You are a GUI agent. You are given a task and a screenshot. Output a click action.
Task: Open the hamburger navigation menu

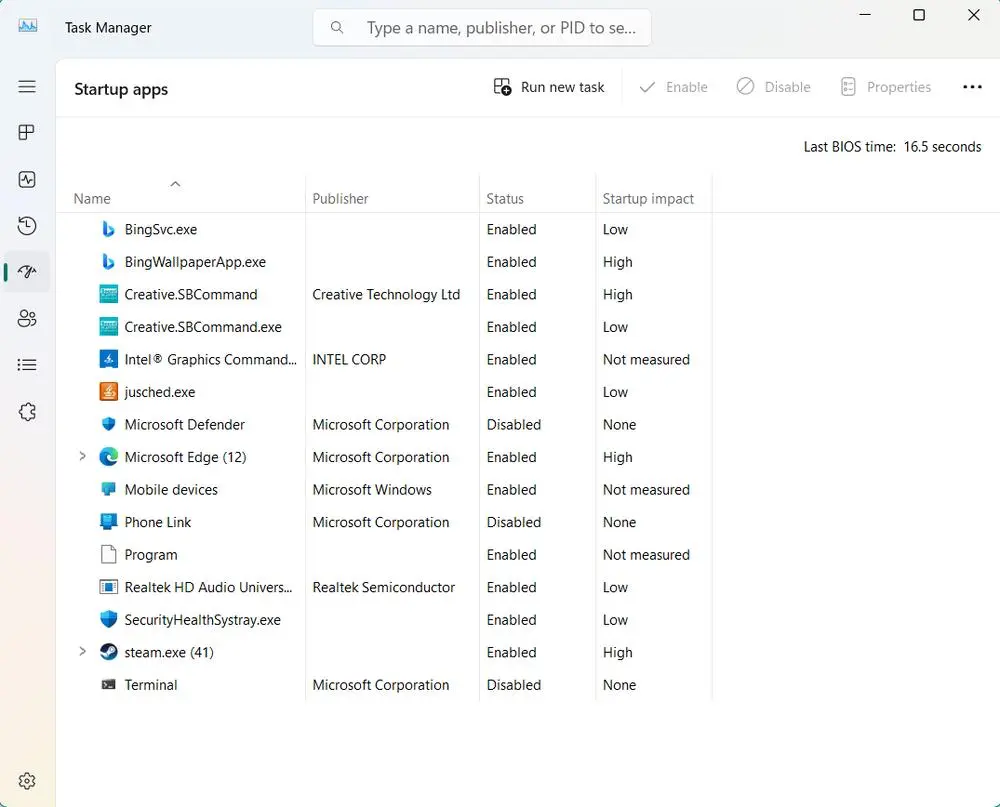27,87
